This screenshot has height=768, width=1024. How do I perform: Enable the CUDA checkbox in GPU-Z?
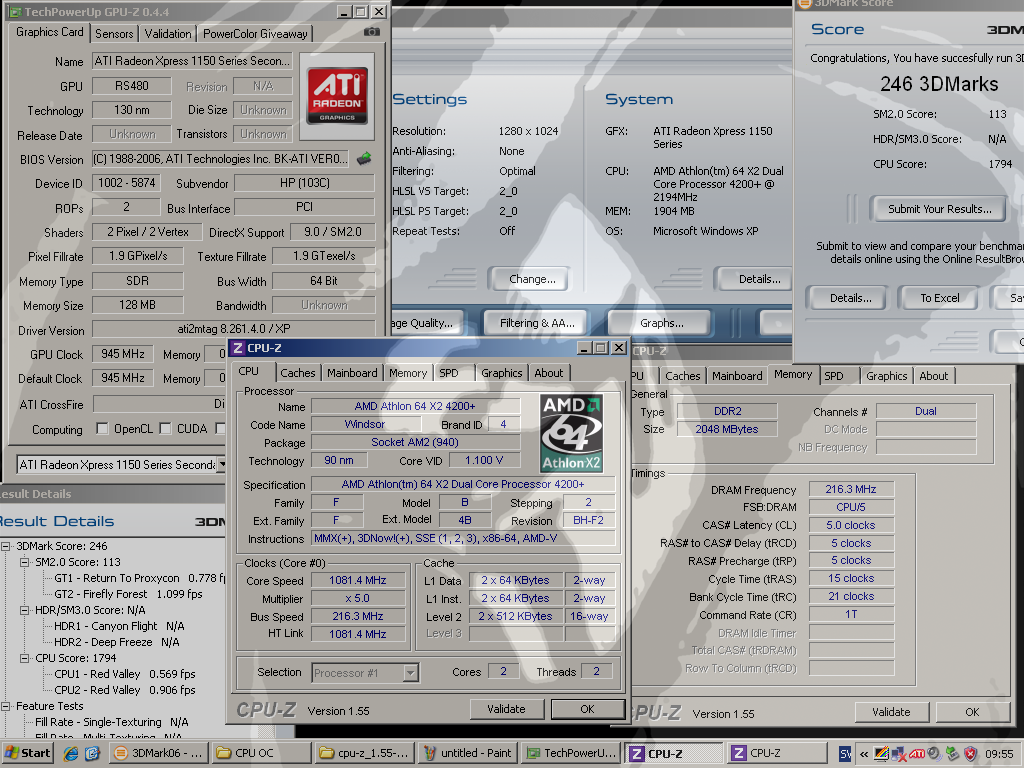click(165, 428)
